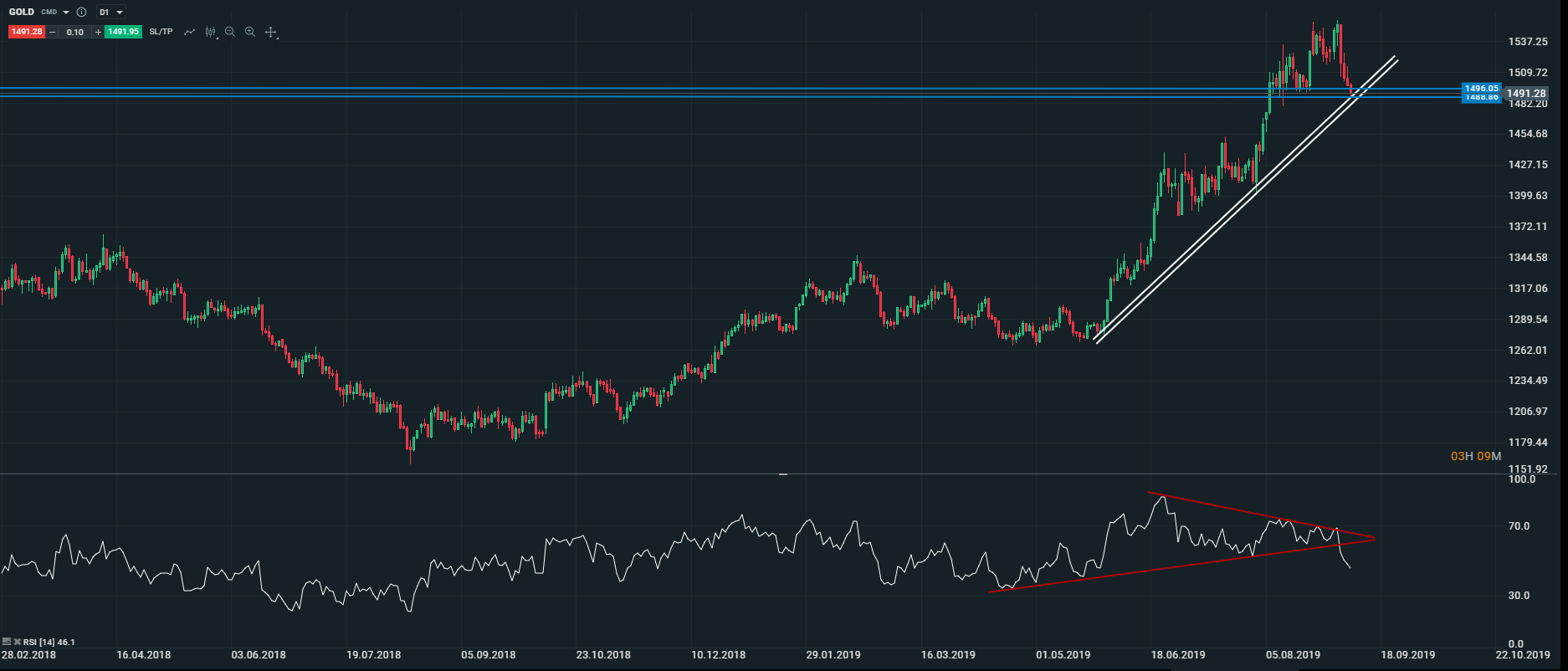Switch to line chart type icon
The height and width of the screenshot is (671, 1568).
(x=190, y=32)
